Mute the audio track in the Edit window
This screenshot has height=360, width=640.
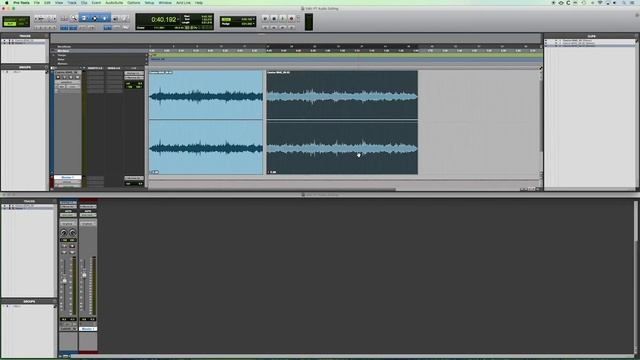pyautogui.click(x=78, y=77)
